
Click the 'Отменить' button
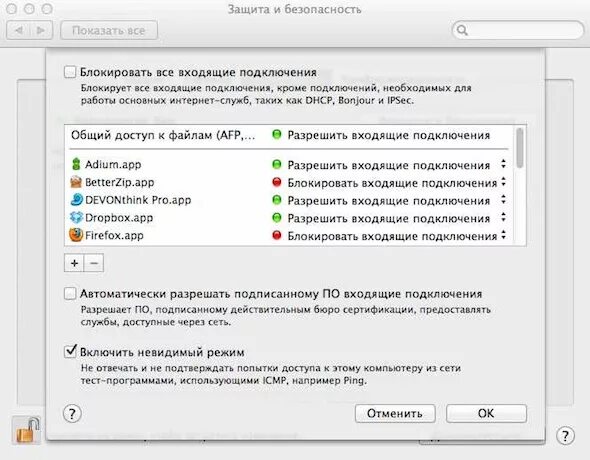pos(395,413)
